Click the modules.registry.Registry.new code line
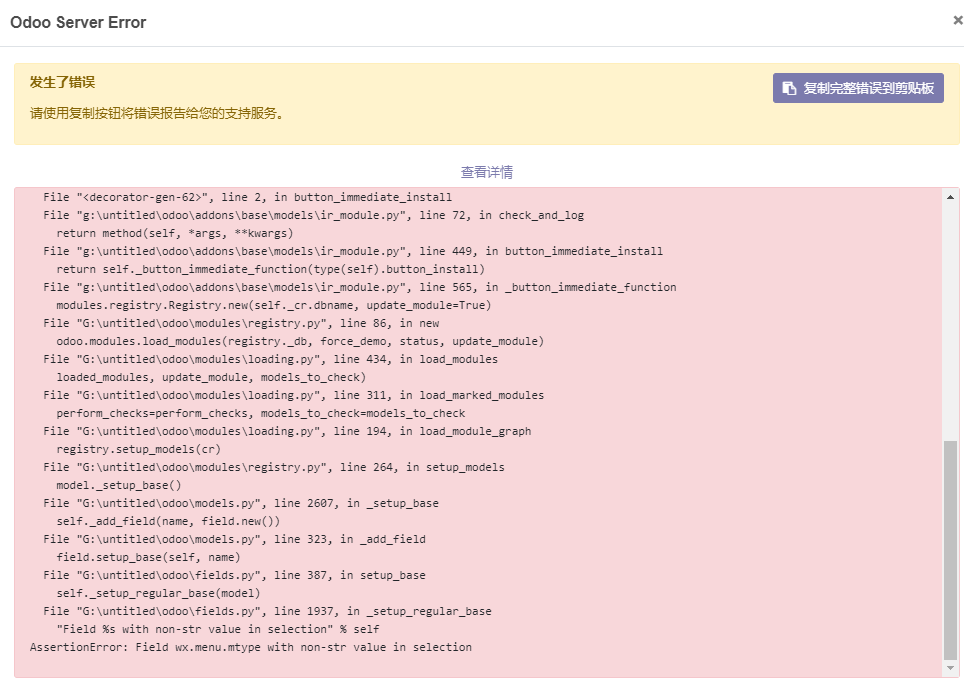This screenshot has height=679, width=964. tap(274, 305)
